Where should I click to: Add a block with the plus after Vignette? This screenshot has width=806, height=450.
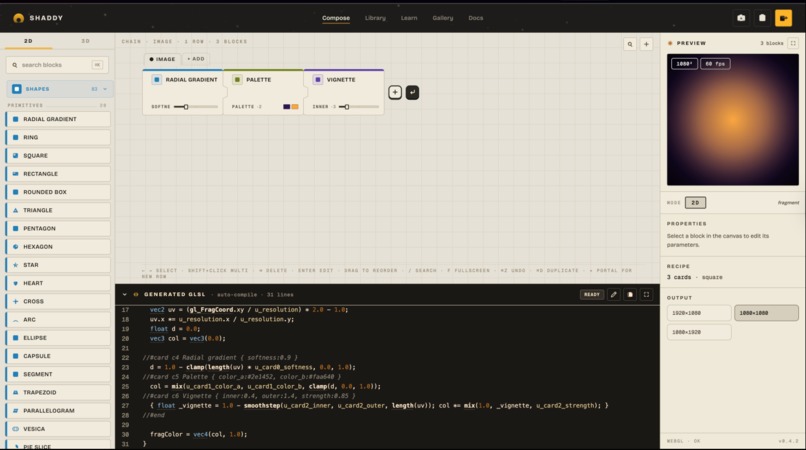click(395, 93)
